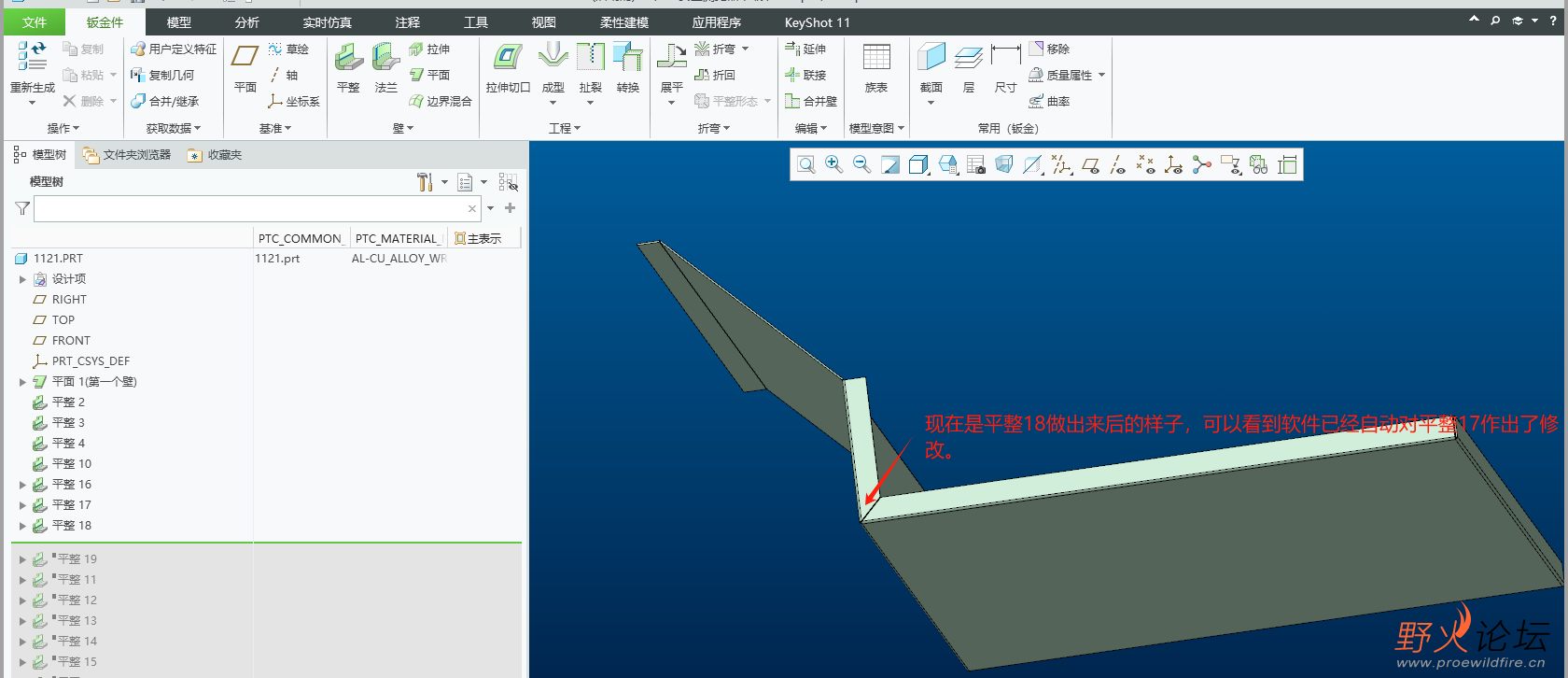Toggle perspective view icon
This screenshot has height=678, width=1568.
pyautogui.click(x=1004, y=165)
